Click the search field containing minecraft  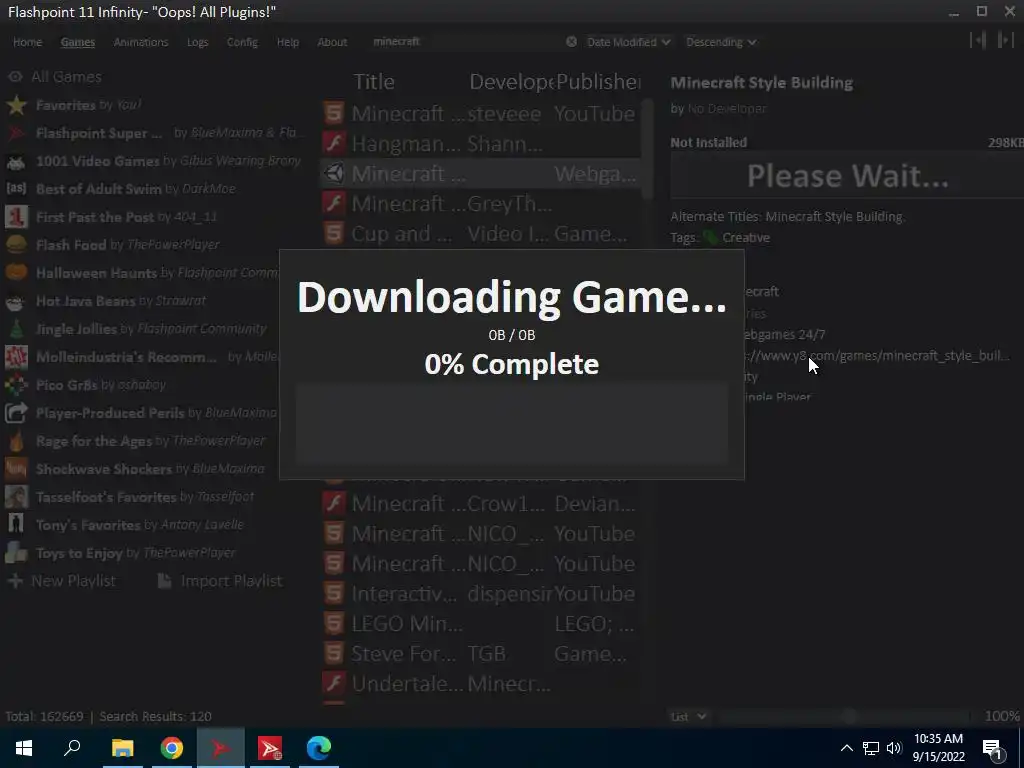pyautogui.click(x=464, y=42)
